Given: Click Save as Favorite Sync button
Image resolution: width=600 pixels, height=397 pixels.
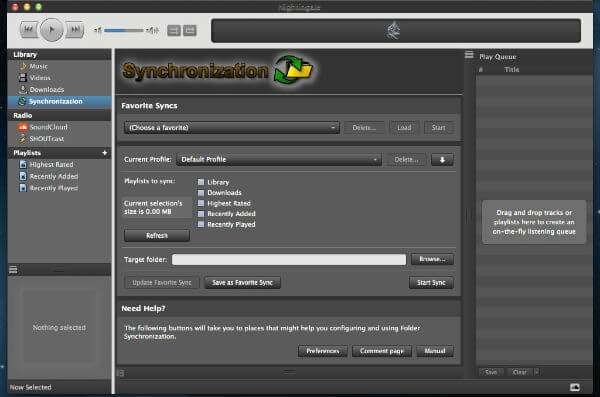Looking at the screenshot, I should pos(242,283).
